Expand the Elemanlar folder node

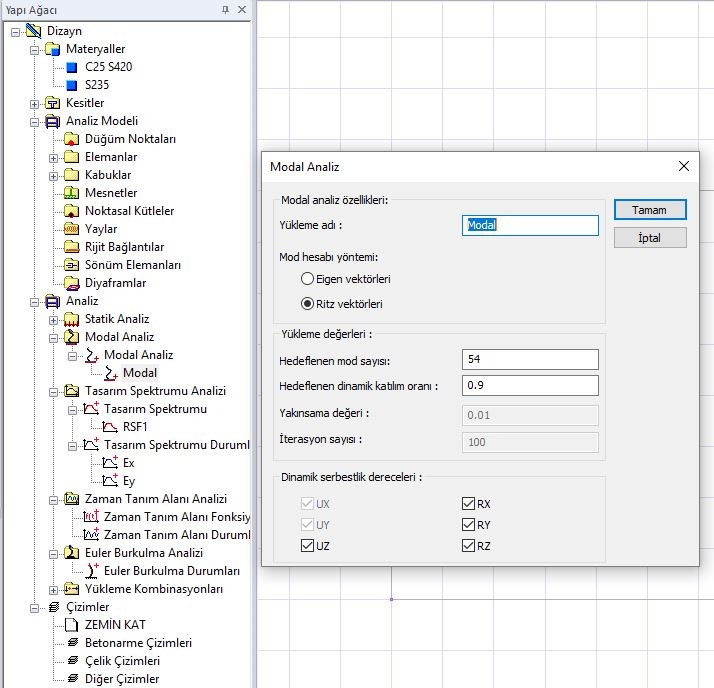[54, 157]
